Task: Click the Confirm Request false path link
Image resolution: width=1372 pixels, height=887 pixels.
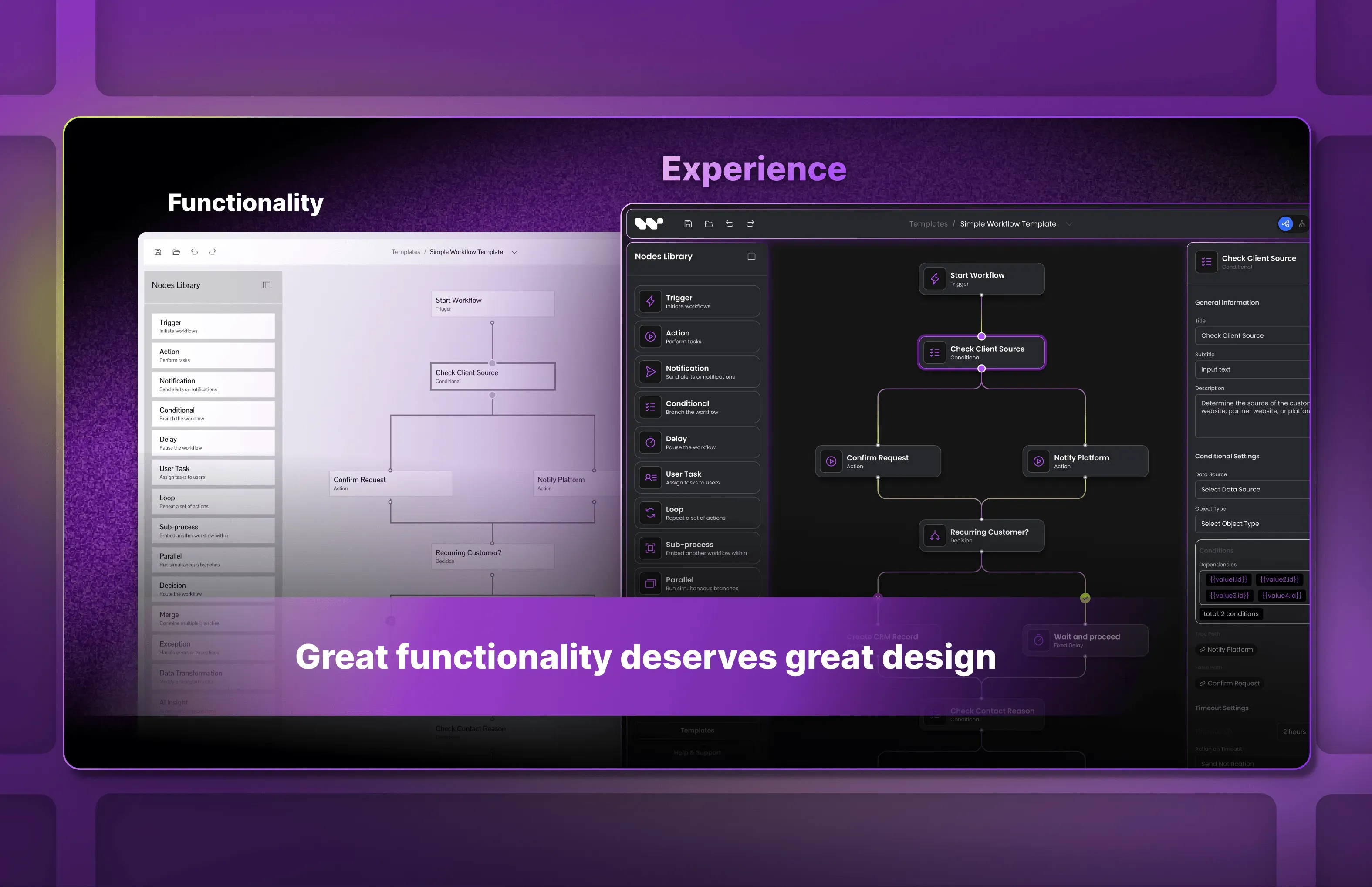Action: [x=1229, y=684]
